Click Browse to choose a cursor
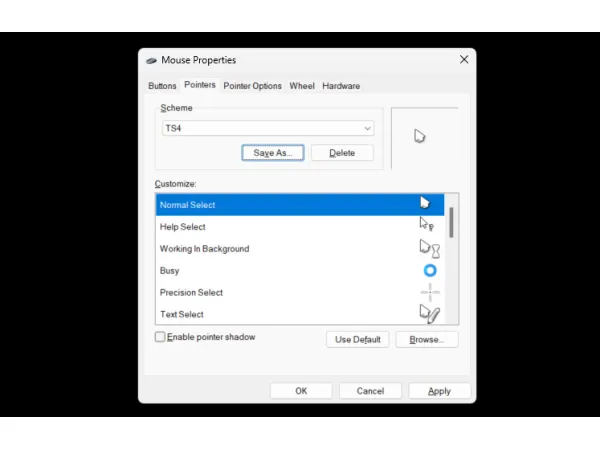This screenshot has width=600, height=450. (x=427, y=339)
